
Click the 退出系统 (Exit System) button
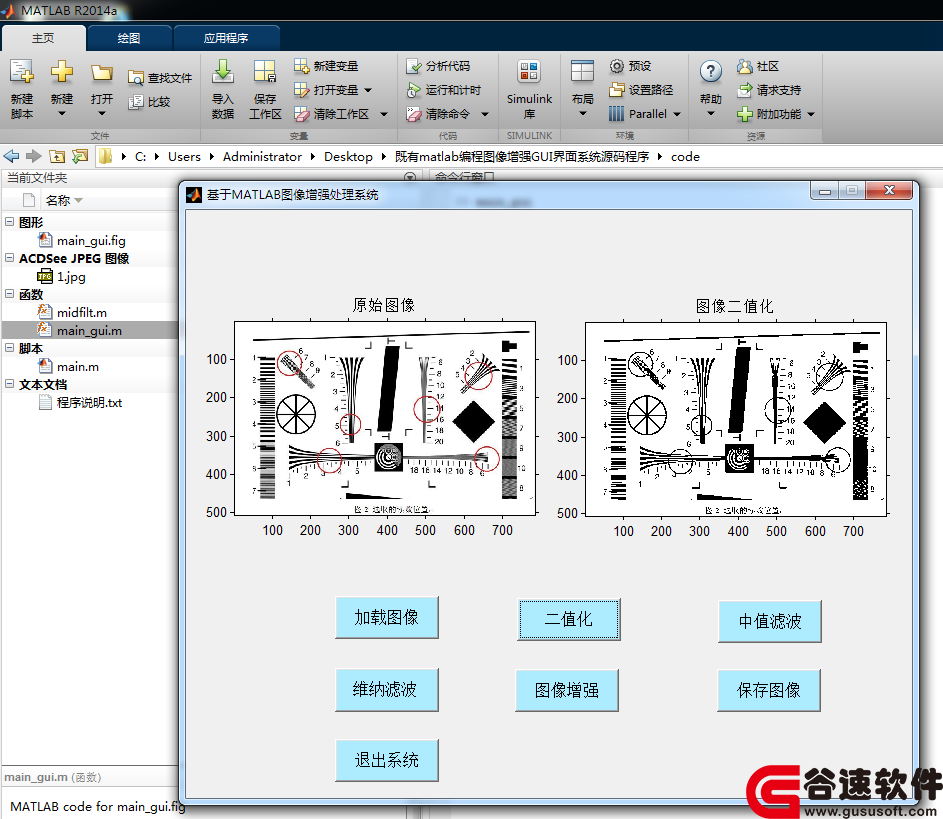click(387, 760)
